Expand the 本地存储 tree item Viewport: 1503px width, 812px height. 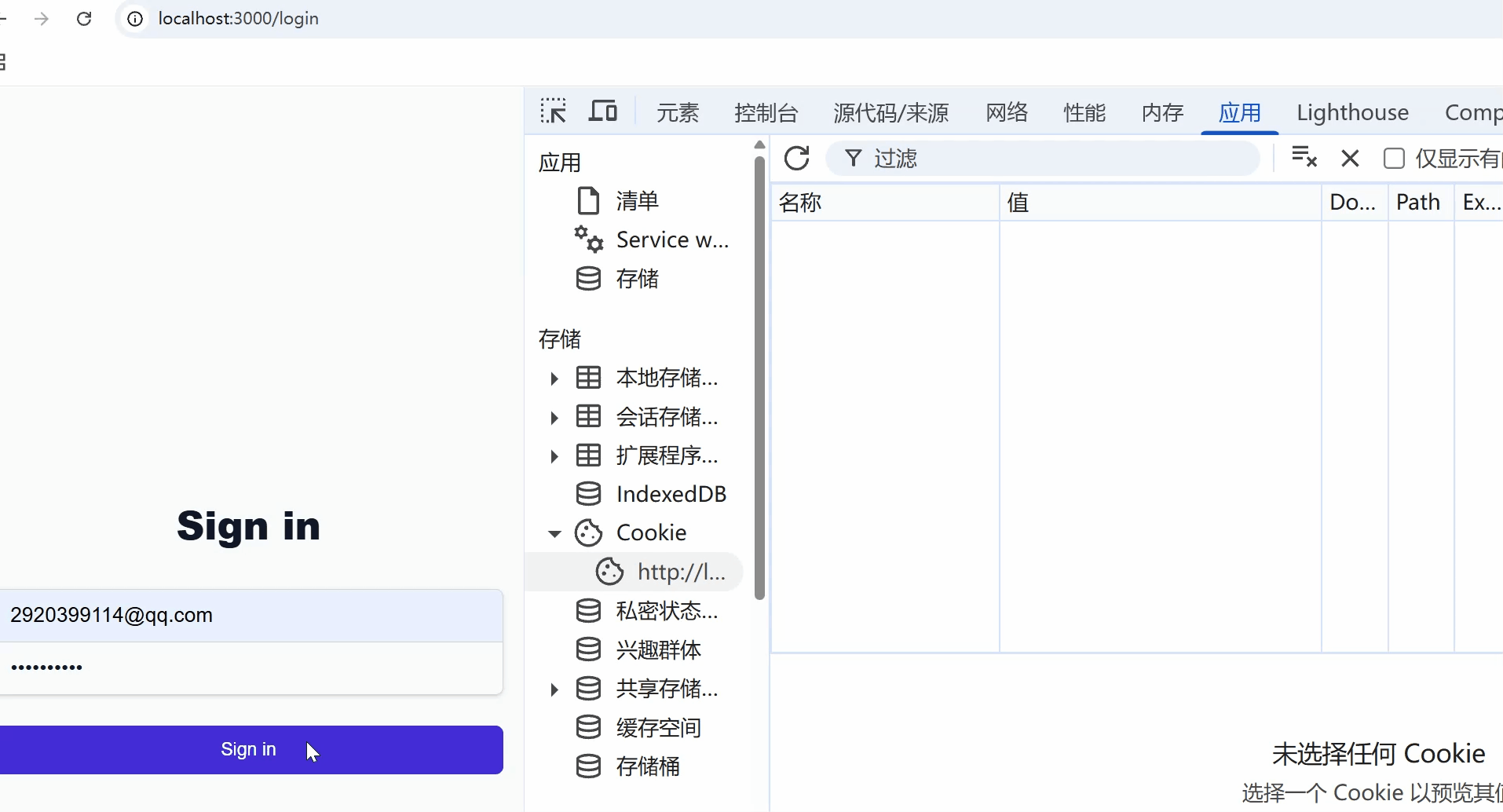point(554,378)
